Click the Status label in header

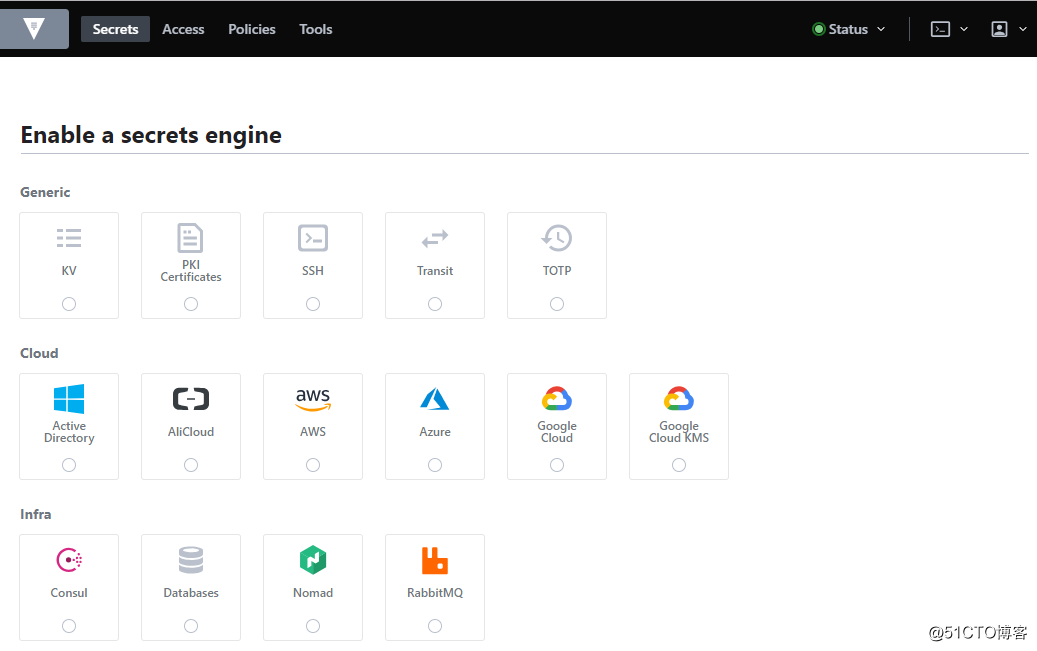click(x=848, y=29)
